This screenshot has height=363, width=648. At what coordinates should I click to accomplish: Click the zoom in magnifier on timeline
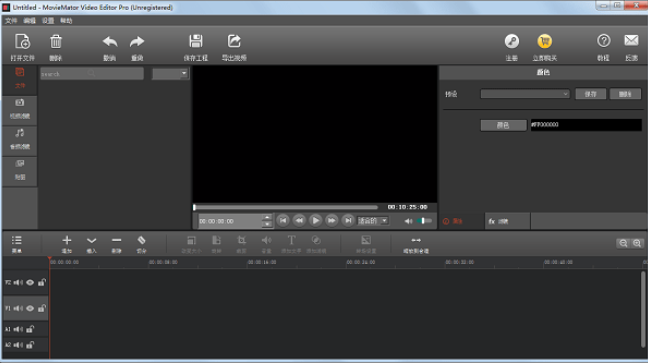point(637,243)
